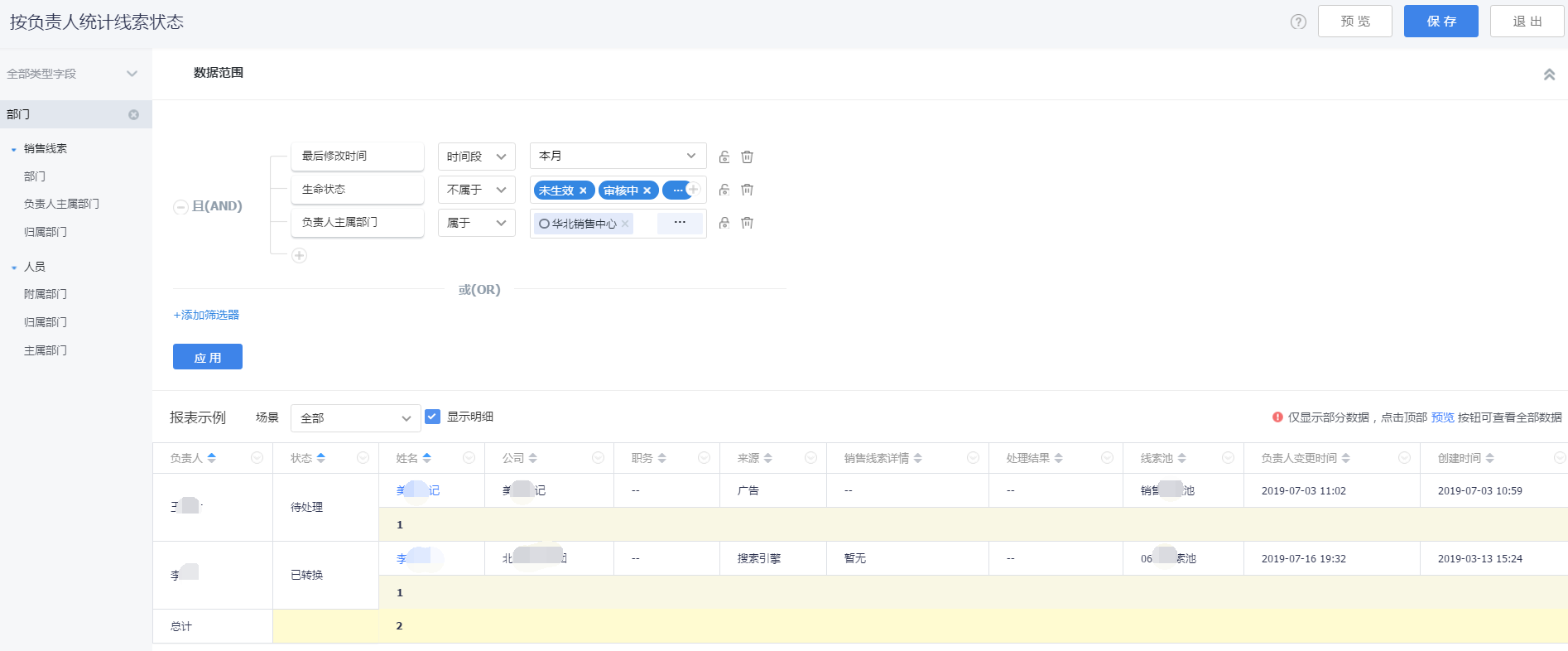The image size is (1568, 651).
Task: Delete the 负责人主属部门 filter row
Action: 747,223
